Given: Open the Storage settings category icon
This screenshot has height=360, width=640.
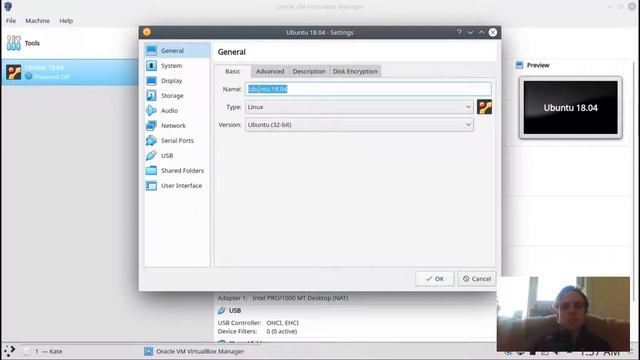Looking at the screenshot, I should 151,96.
